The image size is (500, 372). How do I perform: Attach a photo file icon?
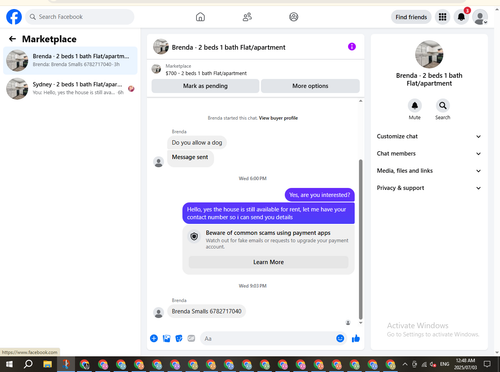tap(166, 338)
